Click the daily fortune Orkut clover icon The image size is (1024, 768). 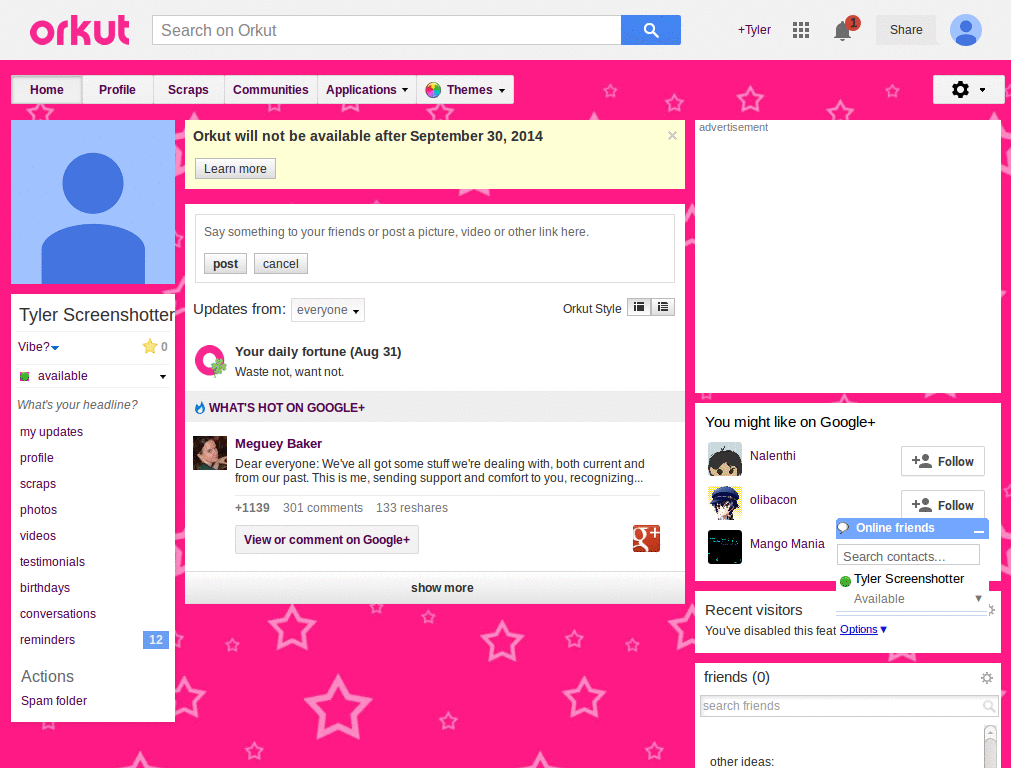pyautogui.click(x=210, y=361)
